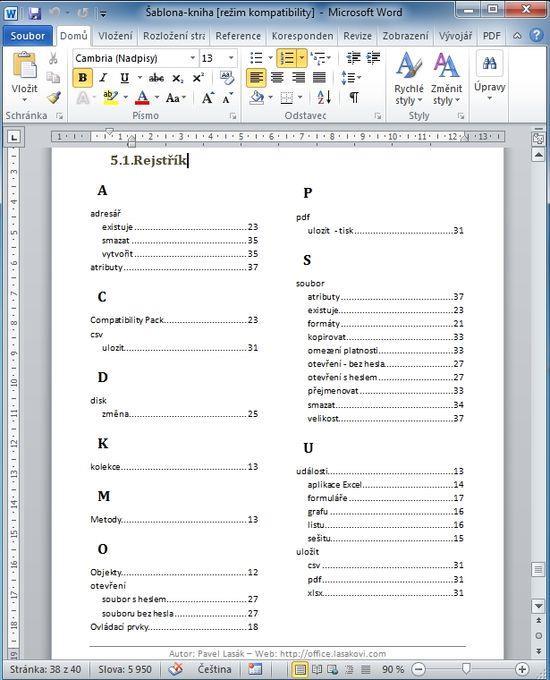This screenshot has width=550, height=680.
Task: Open the Písmo font dialog launcher
Action: [233, 116]
